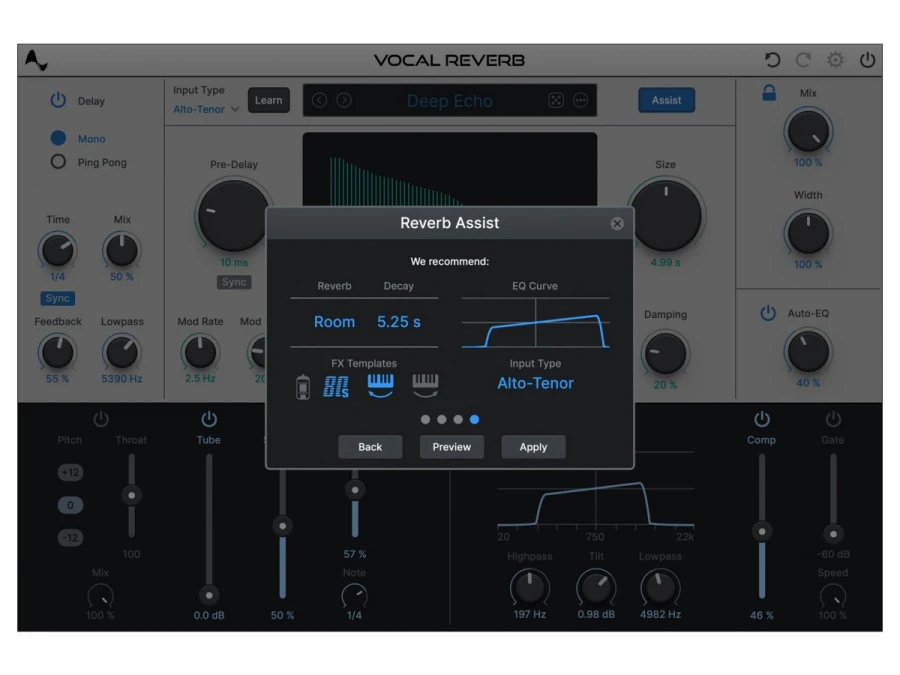The height and width of the screenshot is (675, 900).
Task: Toggle the Delay power button
Action: [x=58, y=100]
